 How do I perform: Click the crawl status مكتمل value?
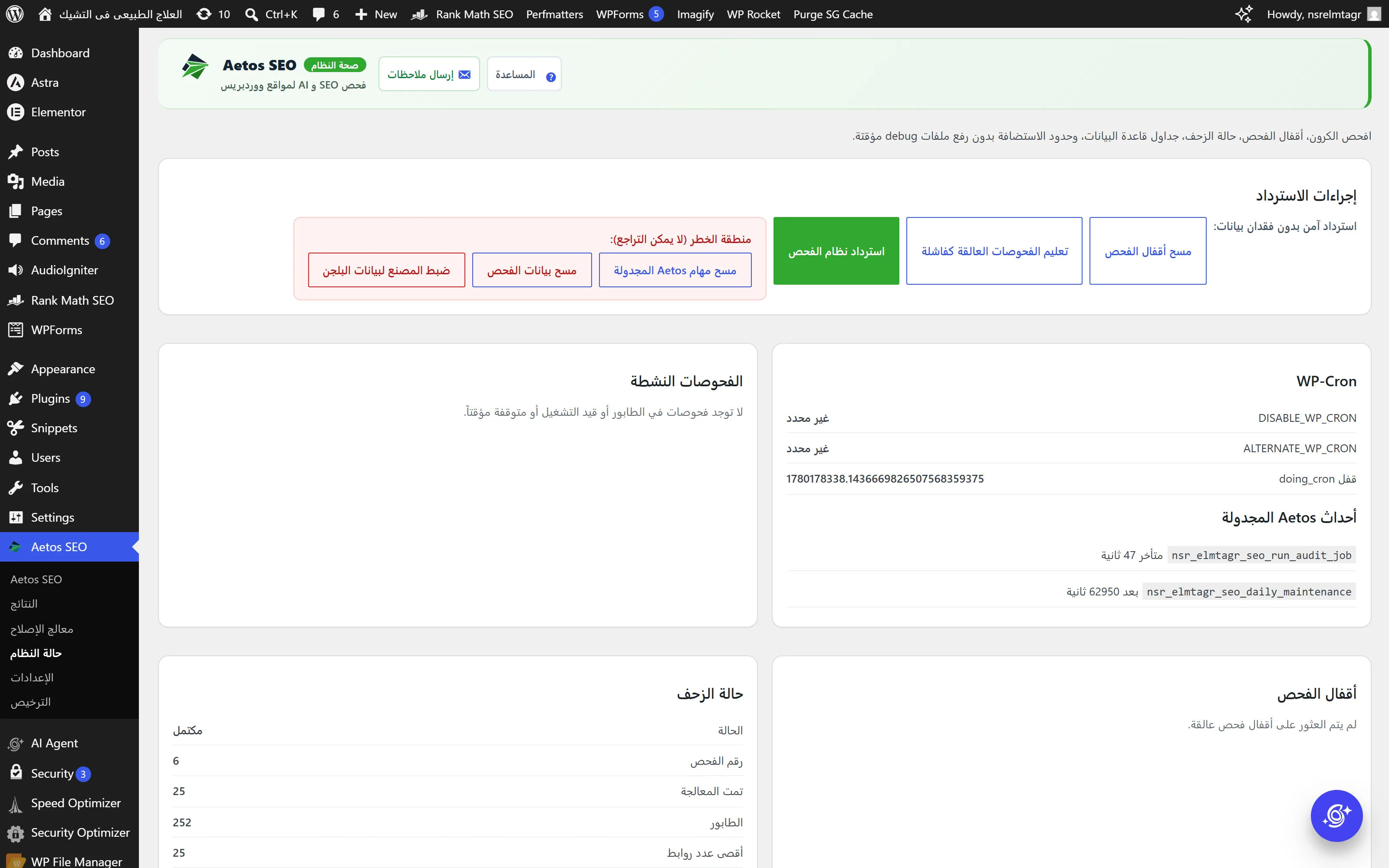188,730
